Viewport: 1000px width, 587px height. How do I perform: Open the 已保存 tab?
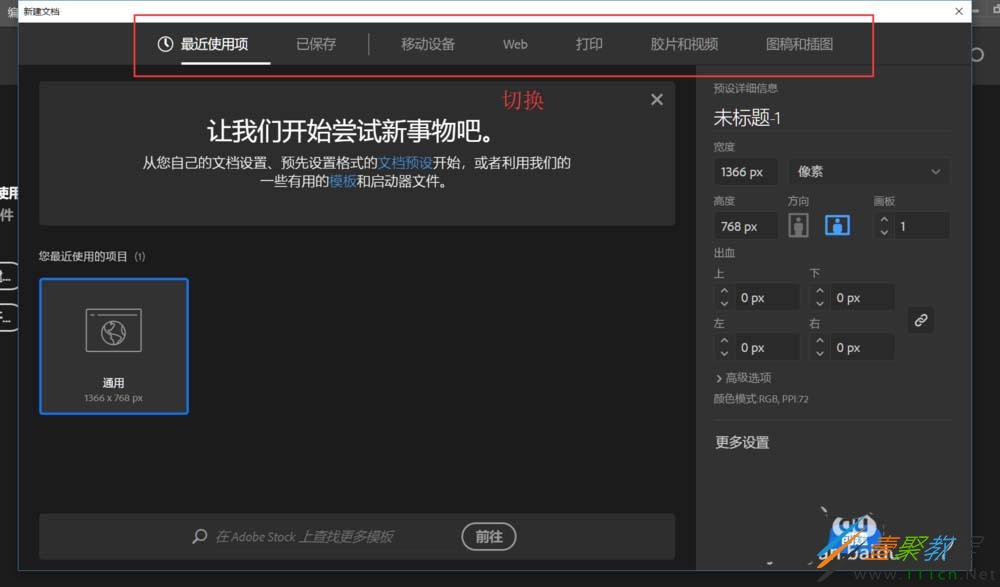click(x=316, y=44)
